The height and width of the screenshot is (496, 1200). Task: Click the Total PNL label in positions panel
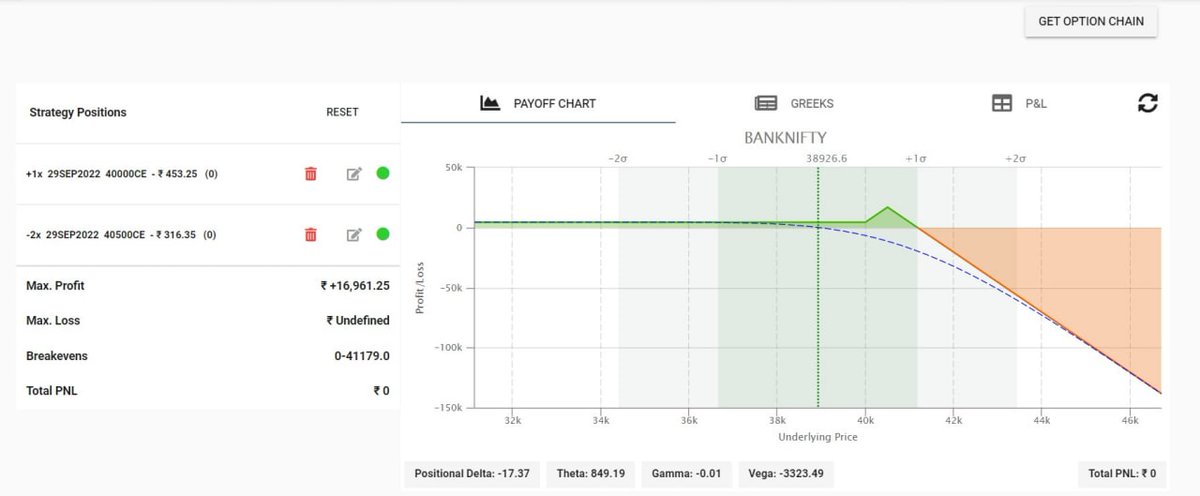pos(51,391)
